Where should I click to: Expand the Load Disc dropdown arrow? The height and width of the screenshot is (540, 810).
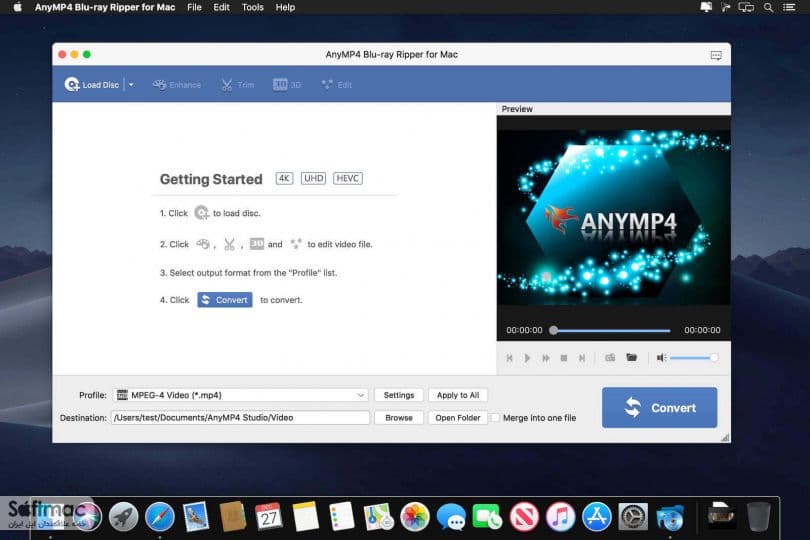131,85
